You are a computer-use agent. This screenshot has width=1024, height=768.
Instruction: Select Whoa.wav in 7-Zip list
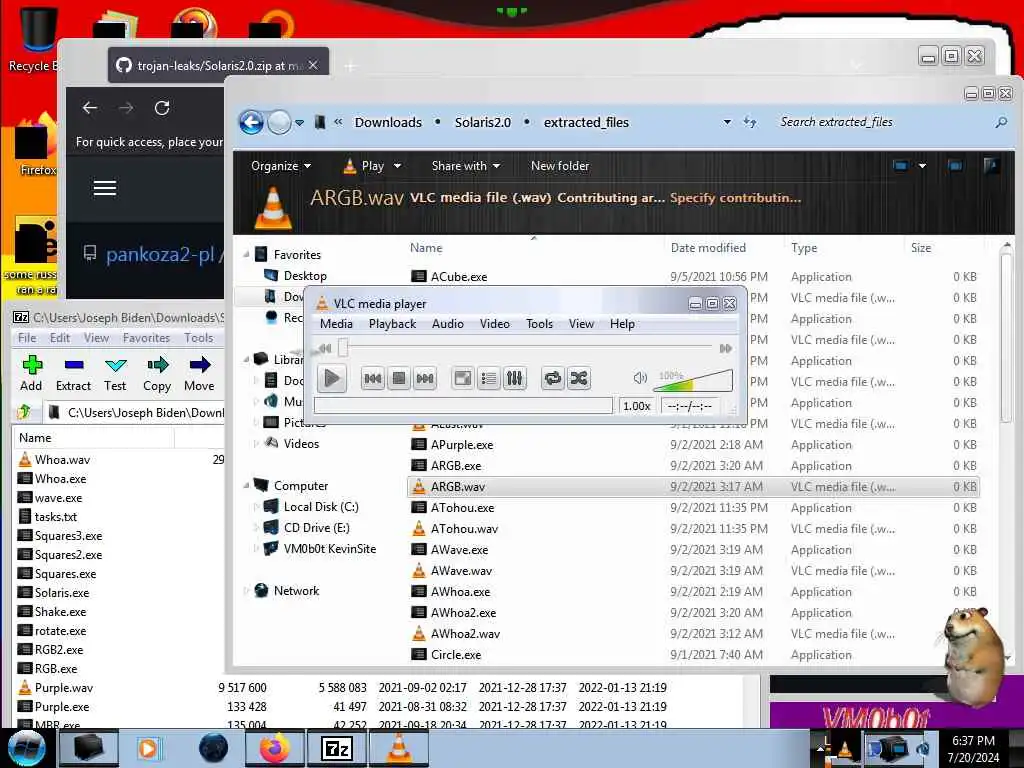click(x=62, y=460)
